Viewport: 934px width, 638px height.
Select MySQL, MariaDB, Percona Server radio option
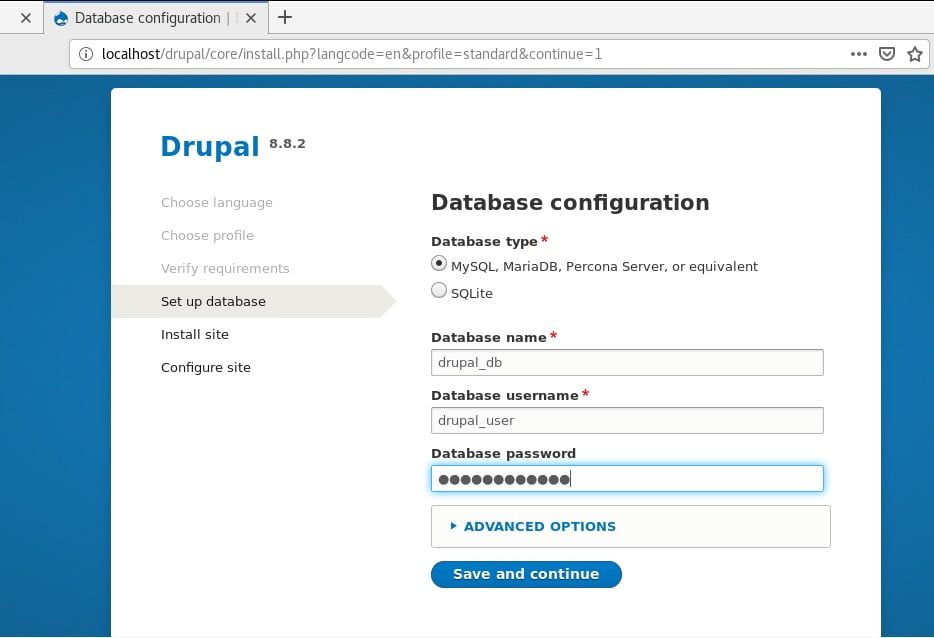point(439,263)
